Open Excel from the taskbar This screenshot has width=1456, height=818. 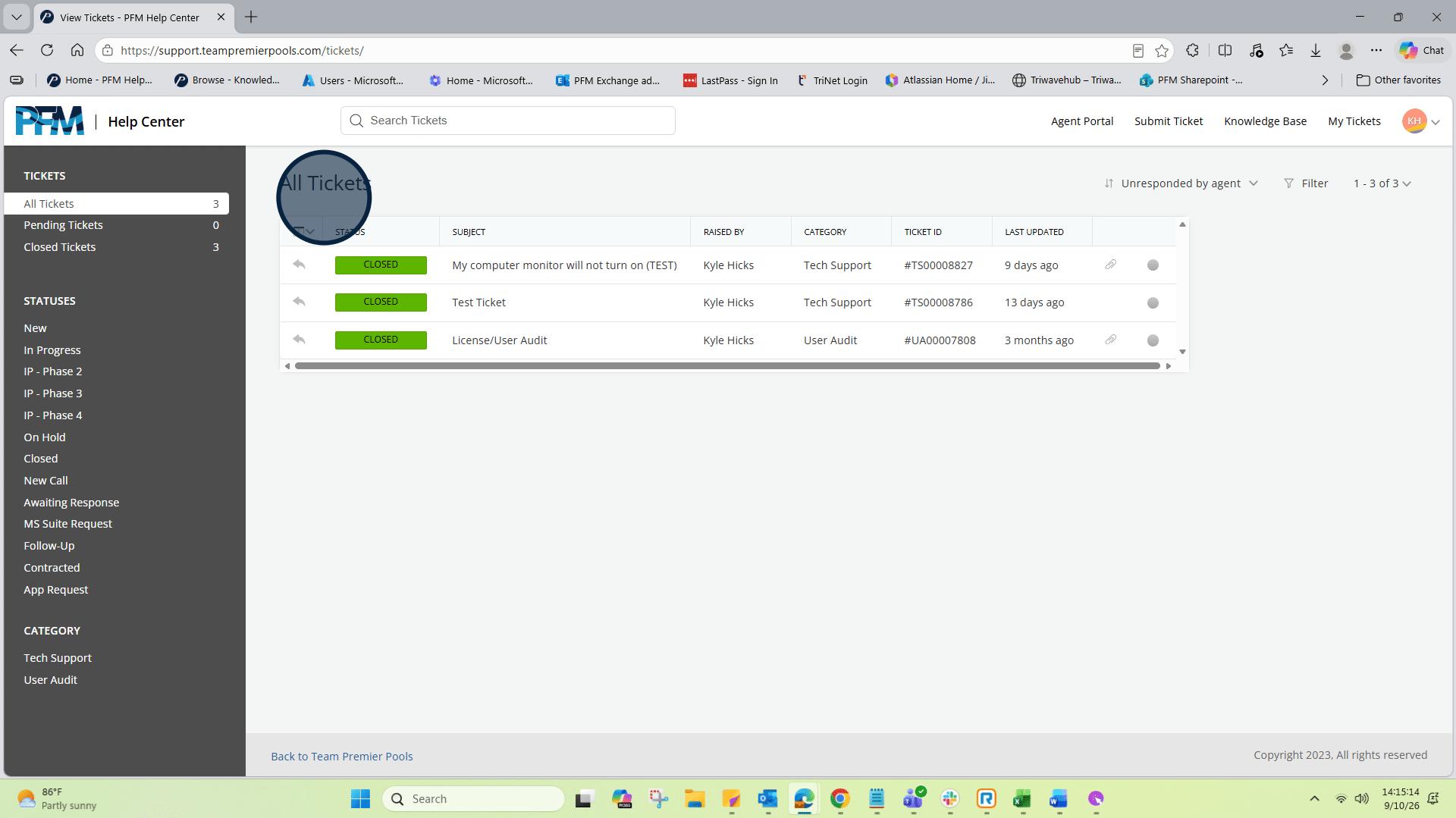coord(1022,798)
